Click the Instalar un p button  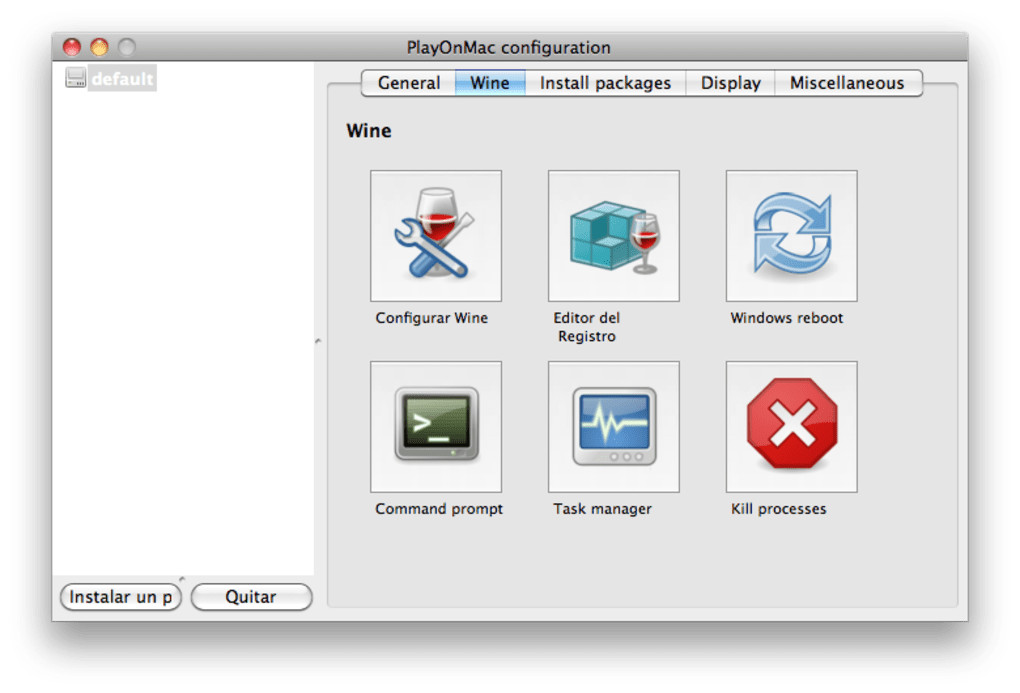click(120, 597)
